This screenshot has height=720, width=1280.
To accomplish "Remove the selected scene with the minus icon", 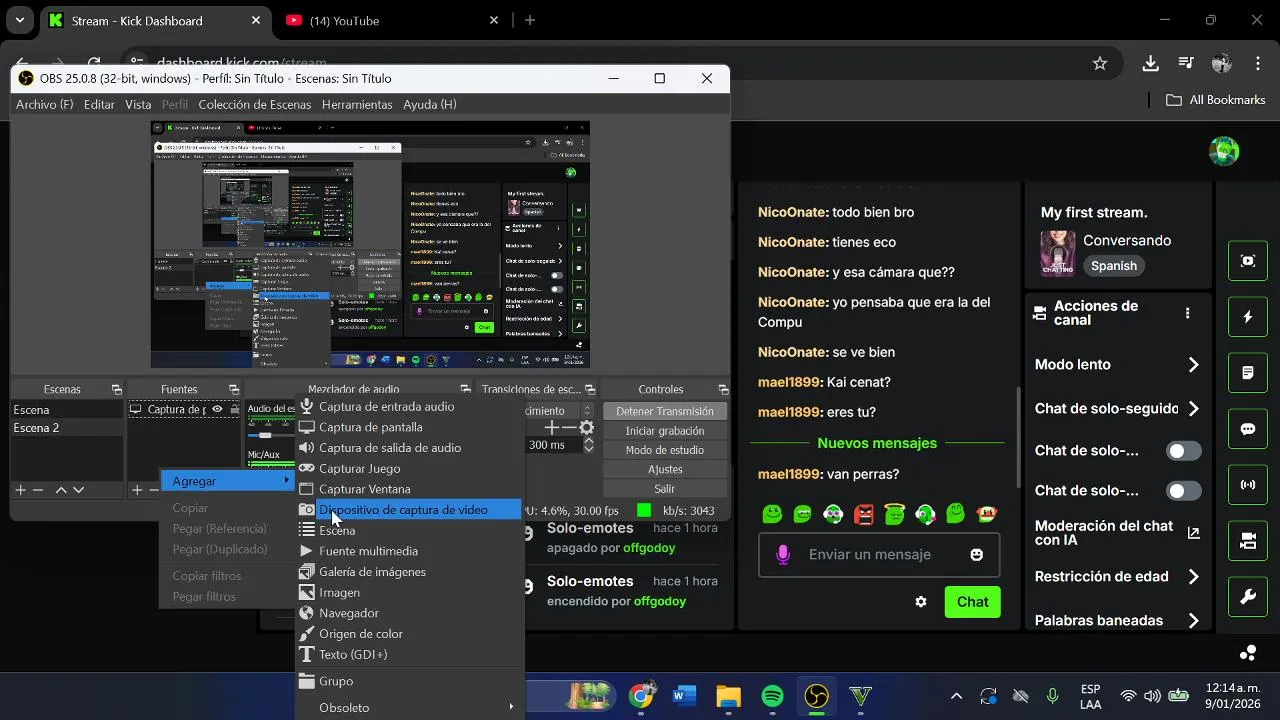I will [x=38, y=490].
